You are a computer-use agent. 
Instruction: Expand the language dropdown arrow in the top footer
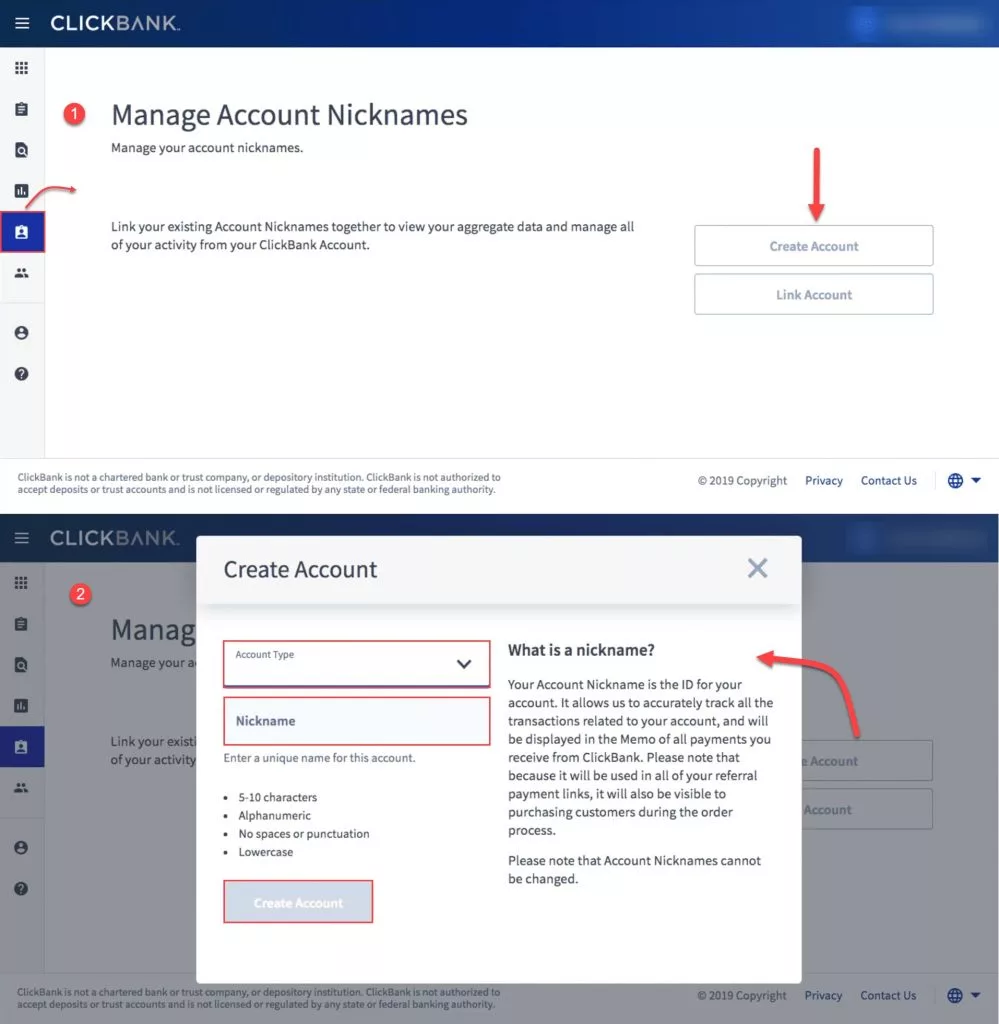click(976, 481)
